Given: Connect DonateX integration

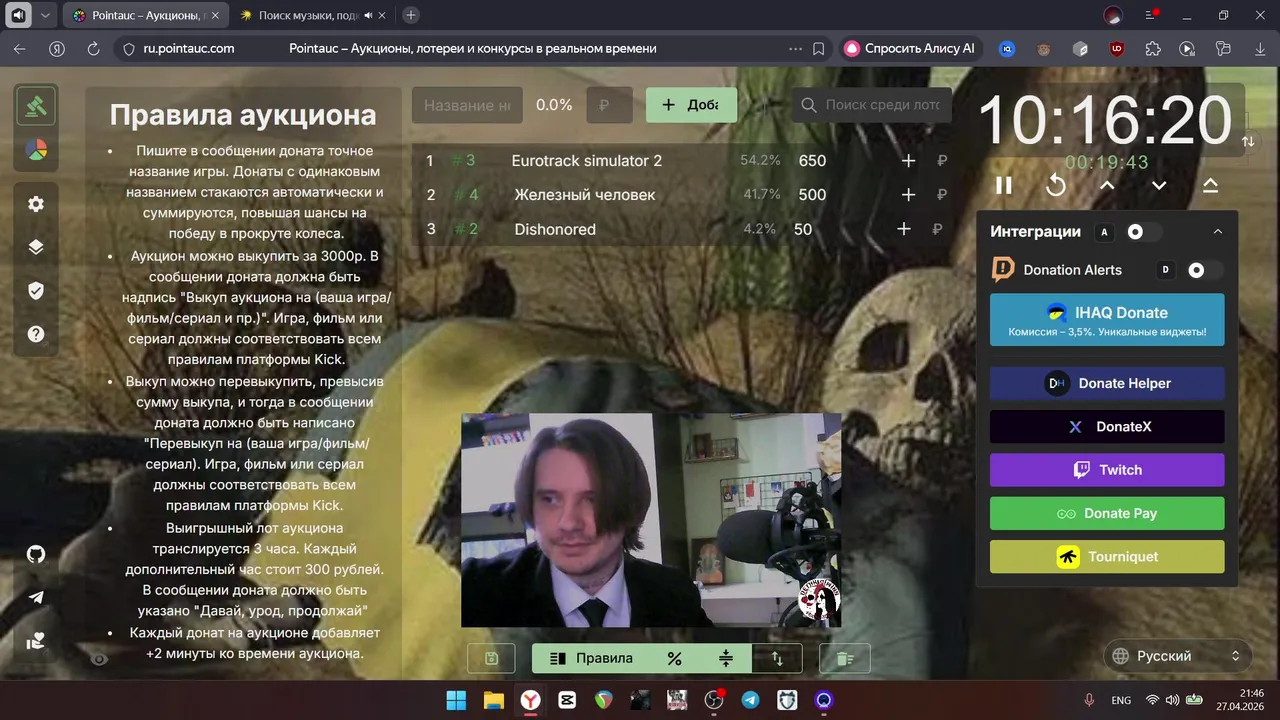Looking at the screenshot, I should pos(1107,427).
